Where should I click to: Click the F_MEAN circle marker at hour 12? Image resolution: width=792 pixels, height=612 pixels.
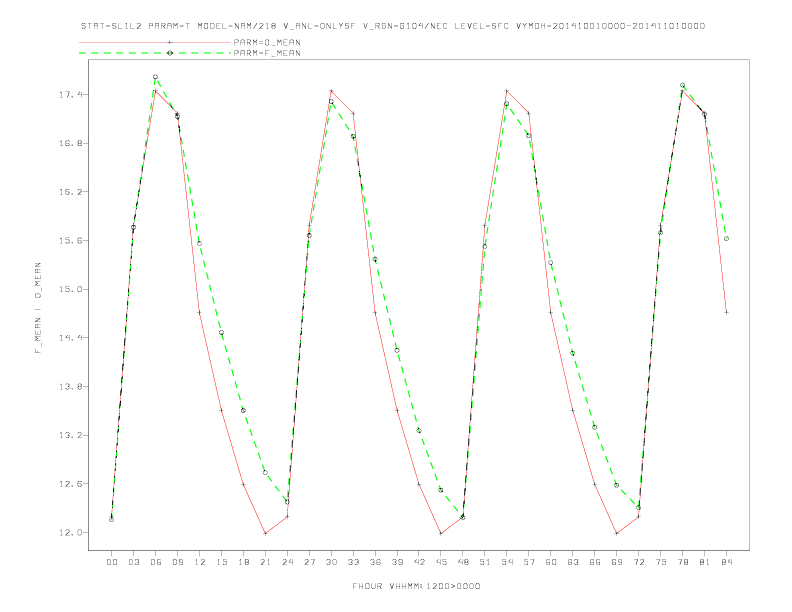click(x=200, y=243)
